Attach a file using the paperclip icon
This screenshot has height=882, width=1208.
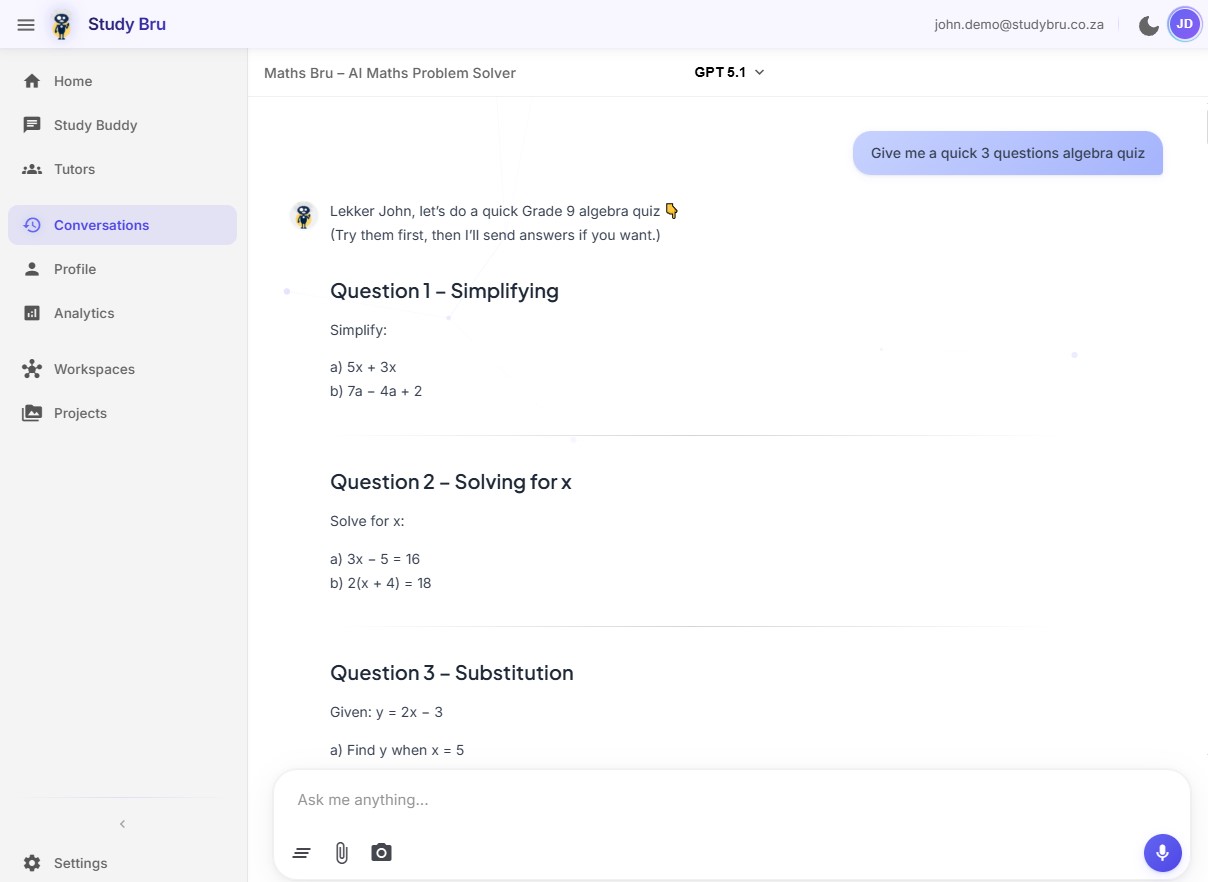(x=341, y=852)
